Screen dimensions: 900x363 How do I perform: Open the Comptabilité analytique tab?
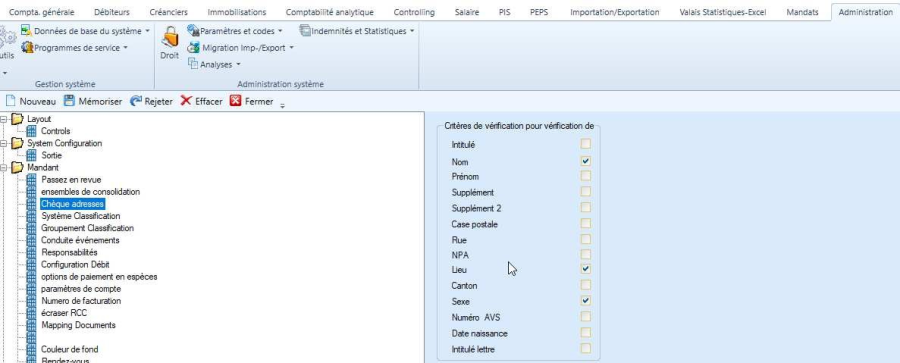[329, 12]
